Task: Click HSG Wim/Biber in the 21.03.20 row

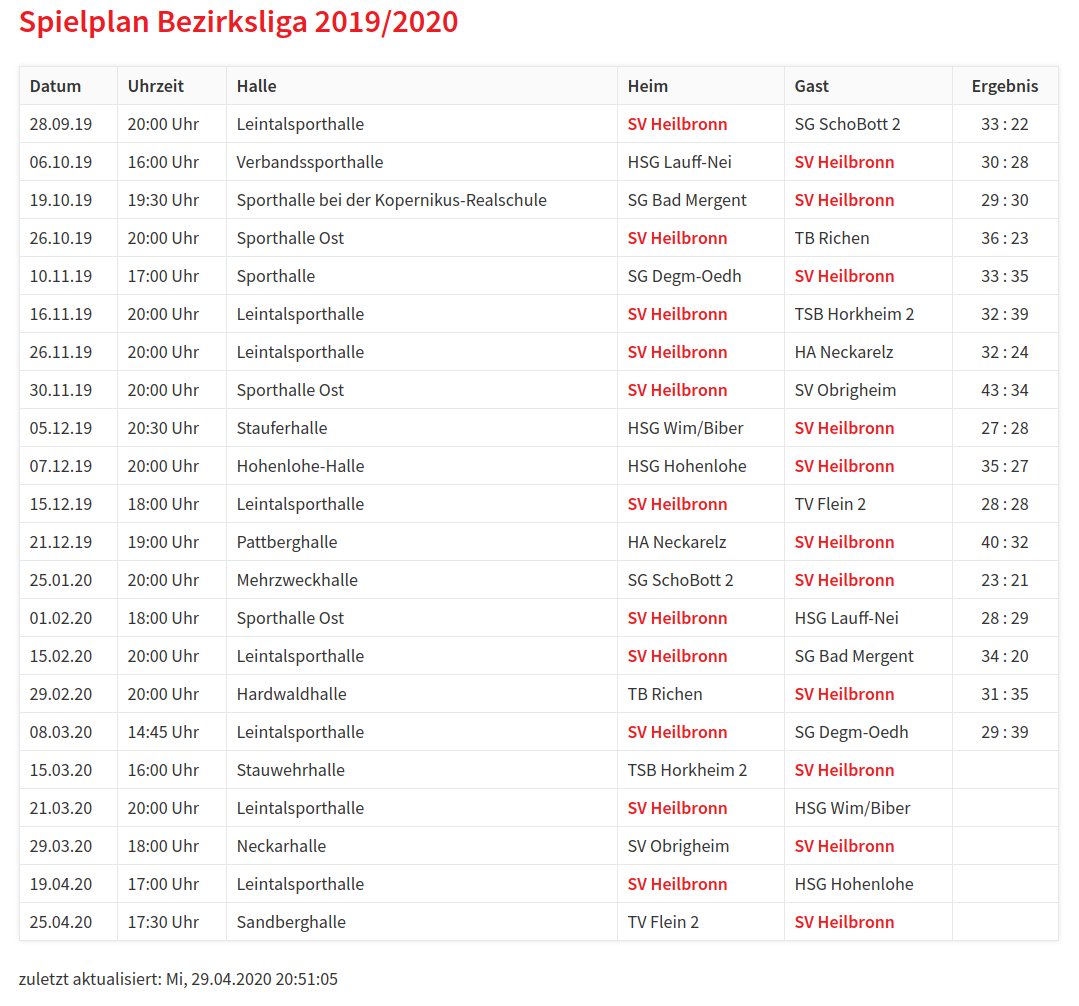Action: [853, 808]
